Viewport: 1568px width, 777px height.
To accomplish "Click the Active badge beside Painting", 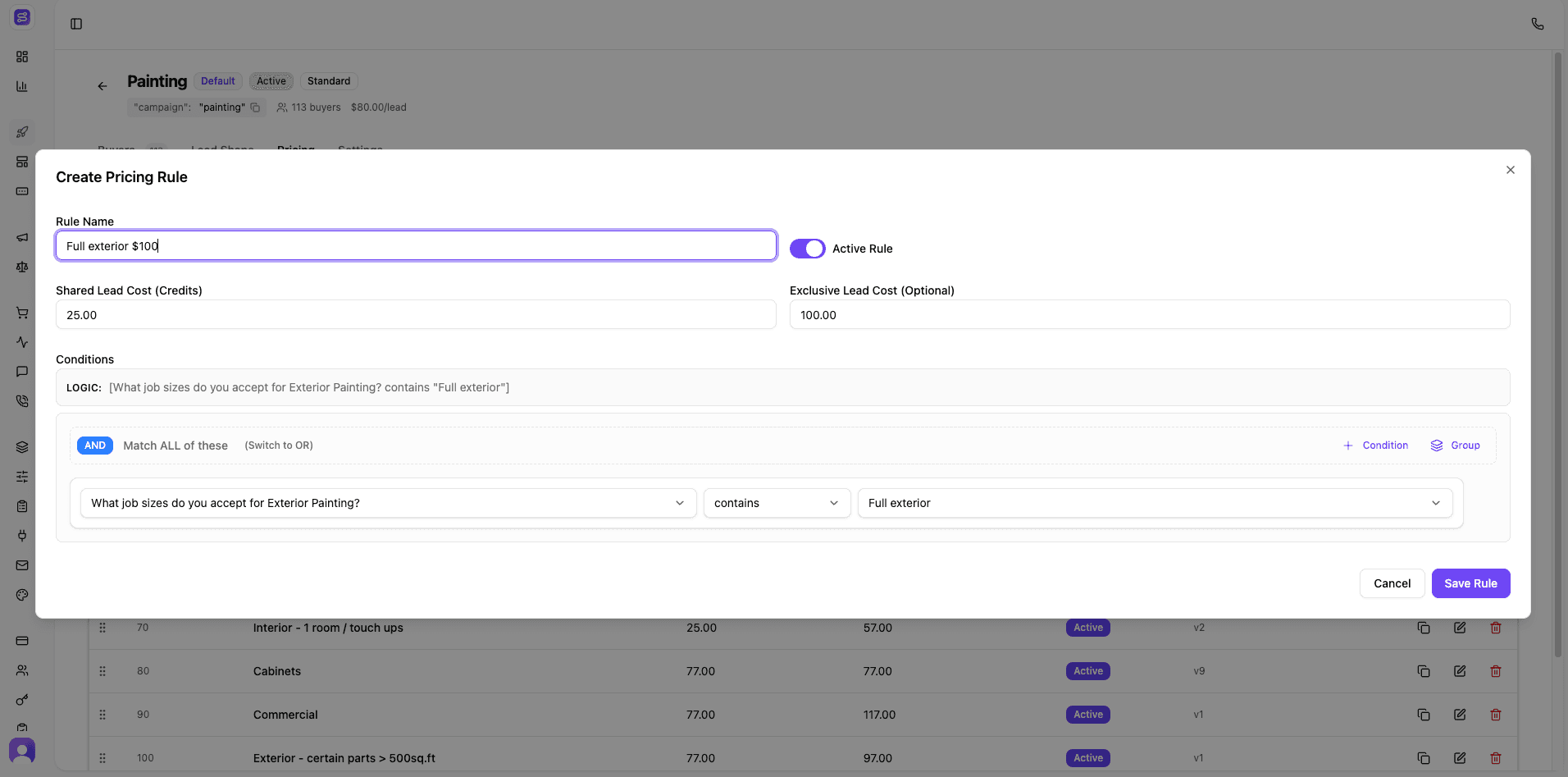I will point(271,81).
